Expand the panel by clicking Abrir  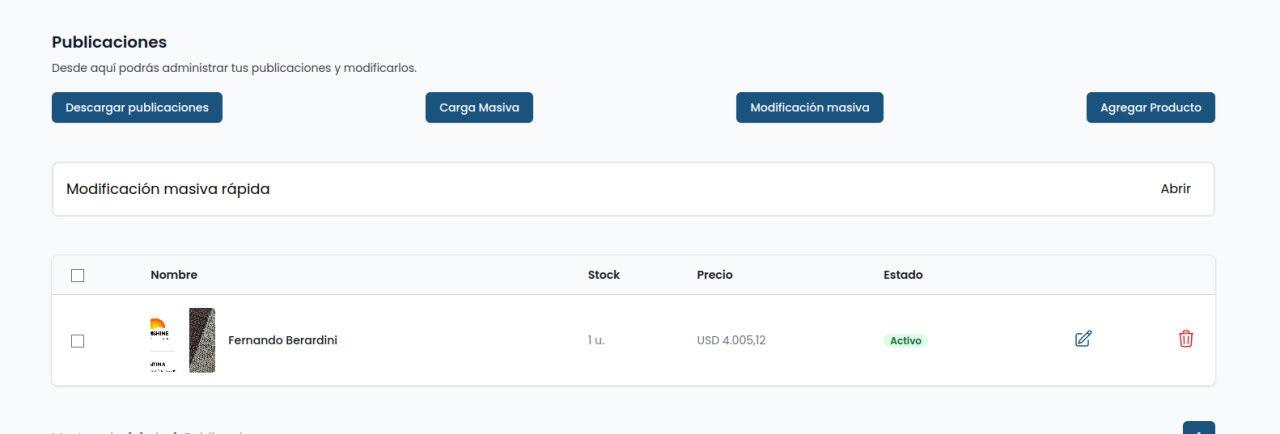(1175, 189)
